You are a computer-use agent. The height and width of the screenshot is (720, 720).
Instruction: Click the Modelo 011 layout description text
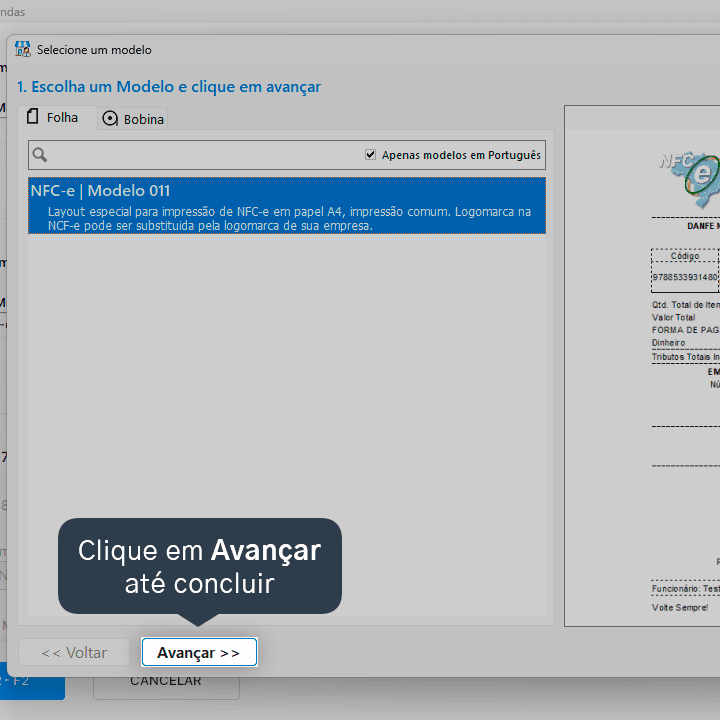(289, 219)
